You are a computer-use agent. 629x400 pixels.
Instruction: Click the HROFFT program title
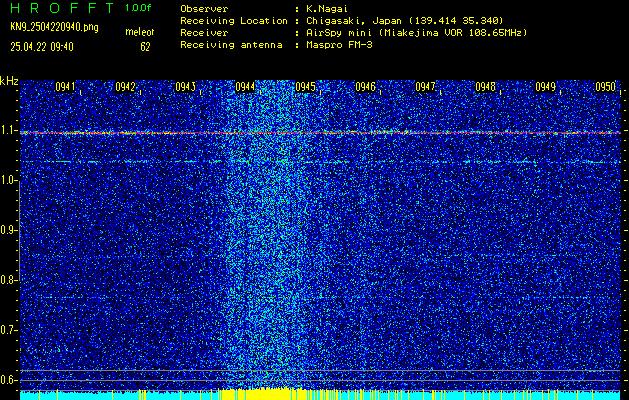[x=62, y=8]
